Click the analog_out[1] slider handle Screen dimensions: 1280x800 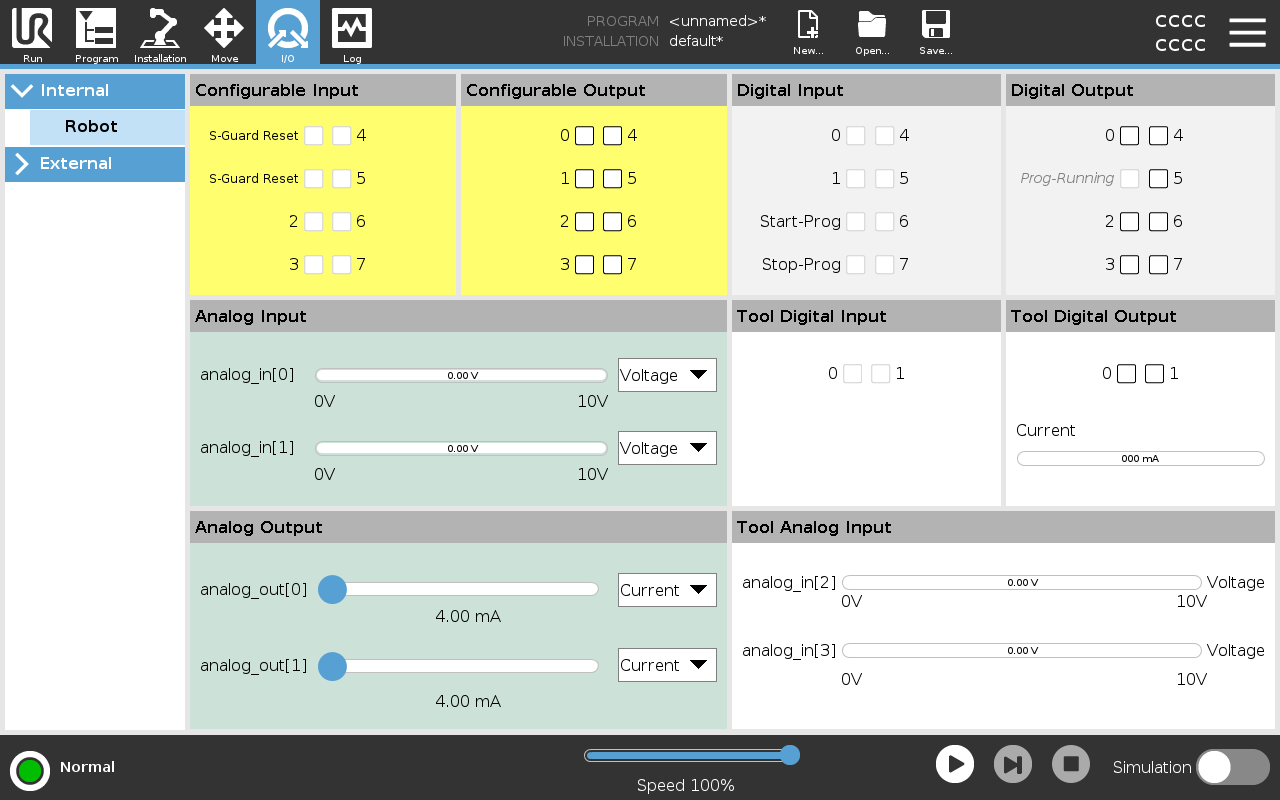[x=332, y=666]
